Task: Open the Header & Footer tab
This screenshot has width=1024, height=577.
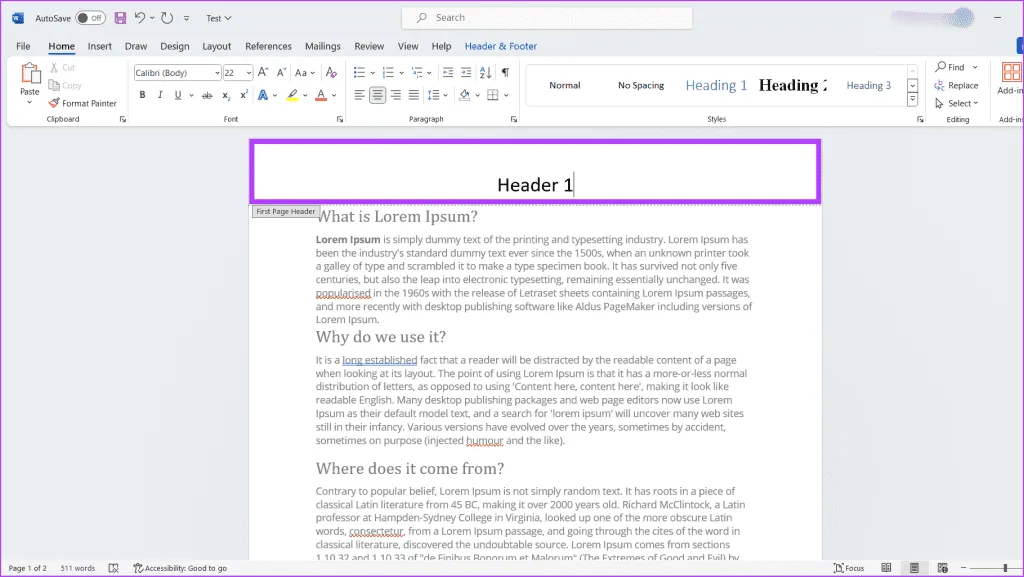Action: click(x=500, y=46)
